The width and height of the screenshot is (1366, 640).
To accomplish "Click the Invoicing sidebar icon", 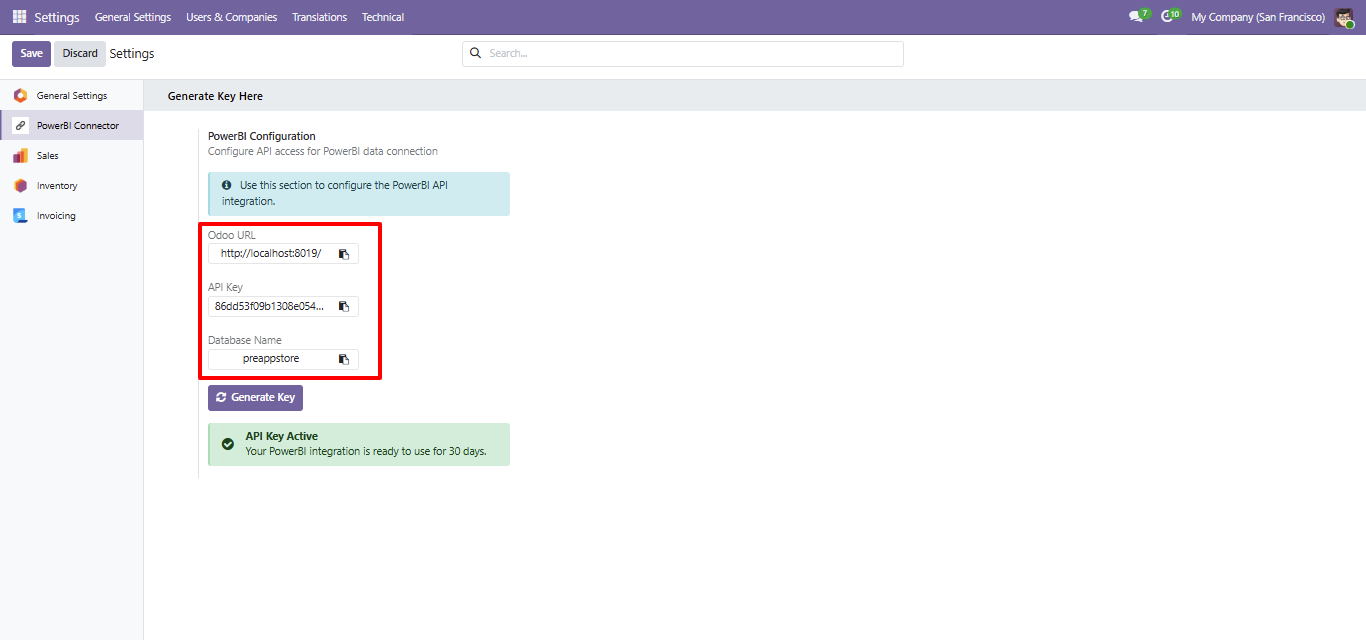I will pyautogui.click(x=20, y=216).
